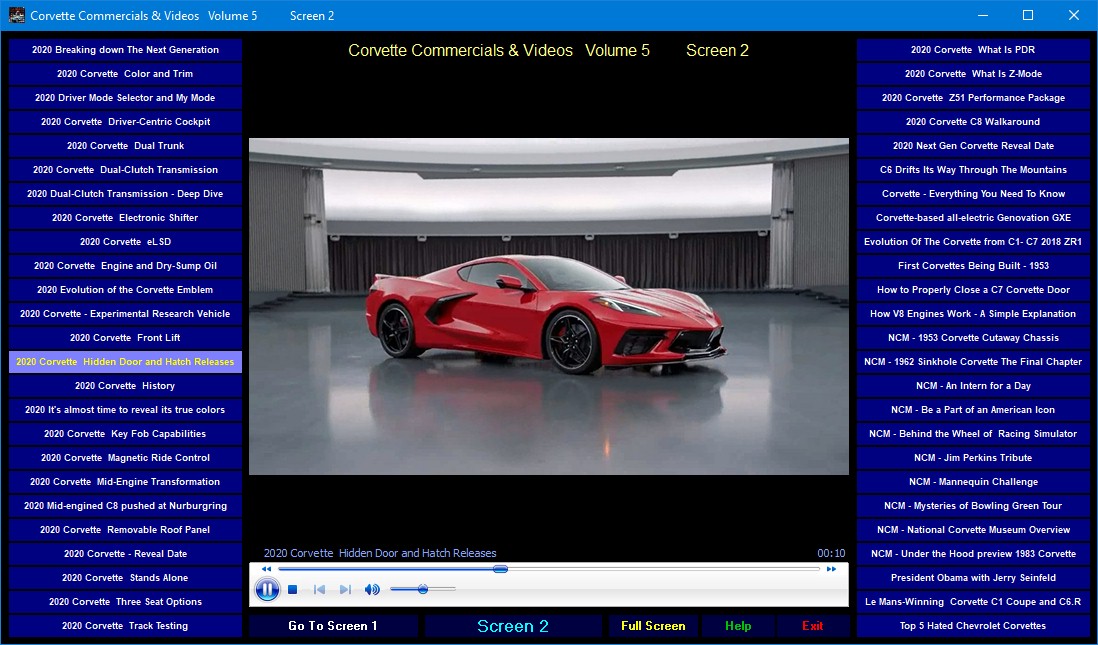Click the fast-forward arrows on seek bar
Image resolution: width=1098 pixels, height=645 pixels.
pyautogui.click(x=831, y=569)
